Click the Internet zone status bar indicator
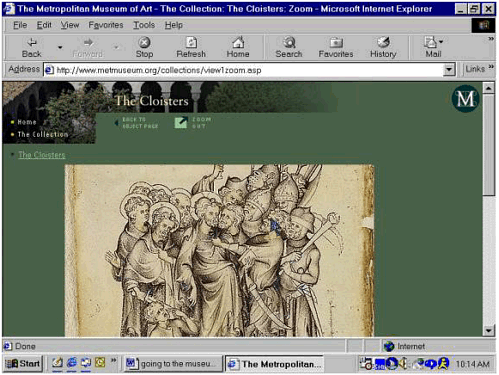Viewport: 499px width, 375px height. [404, 346]
